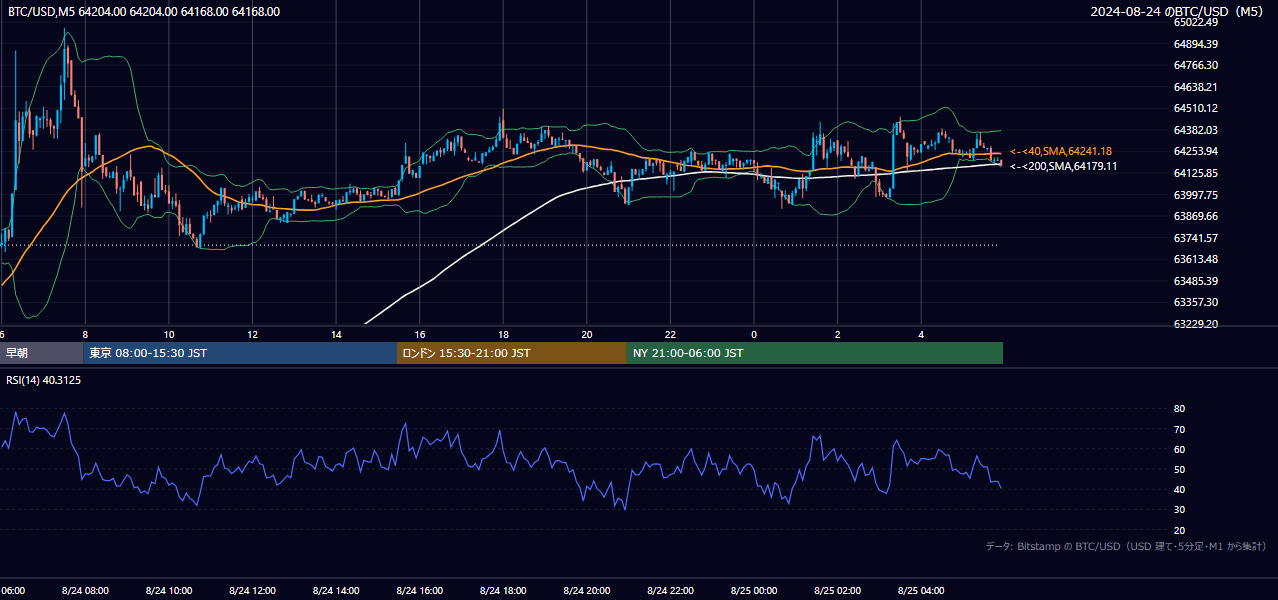
Task: Click the 8/24 18:00 time label
Action: point(503,590)
